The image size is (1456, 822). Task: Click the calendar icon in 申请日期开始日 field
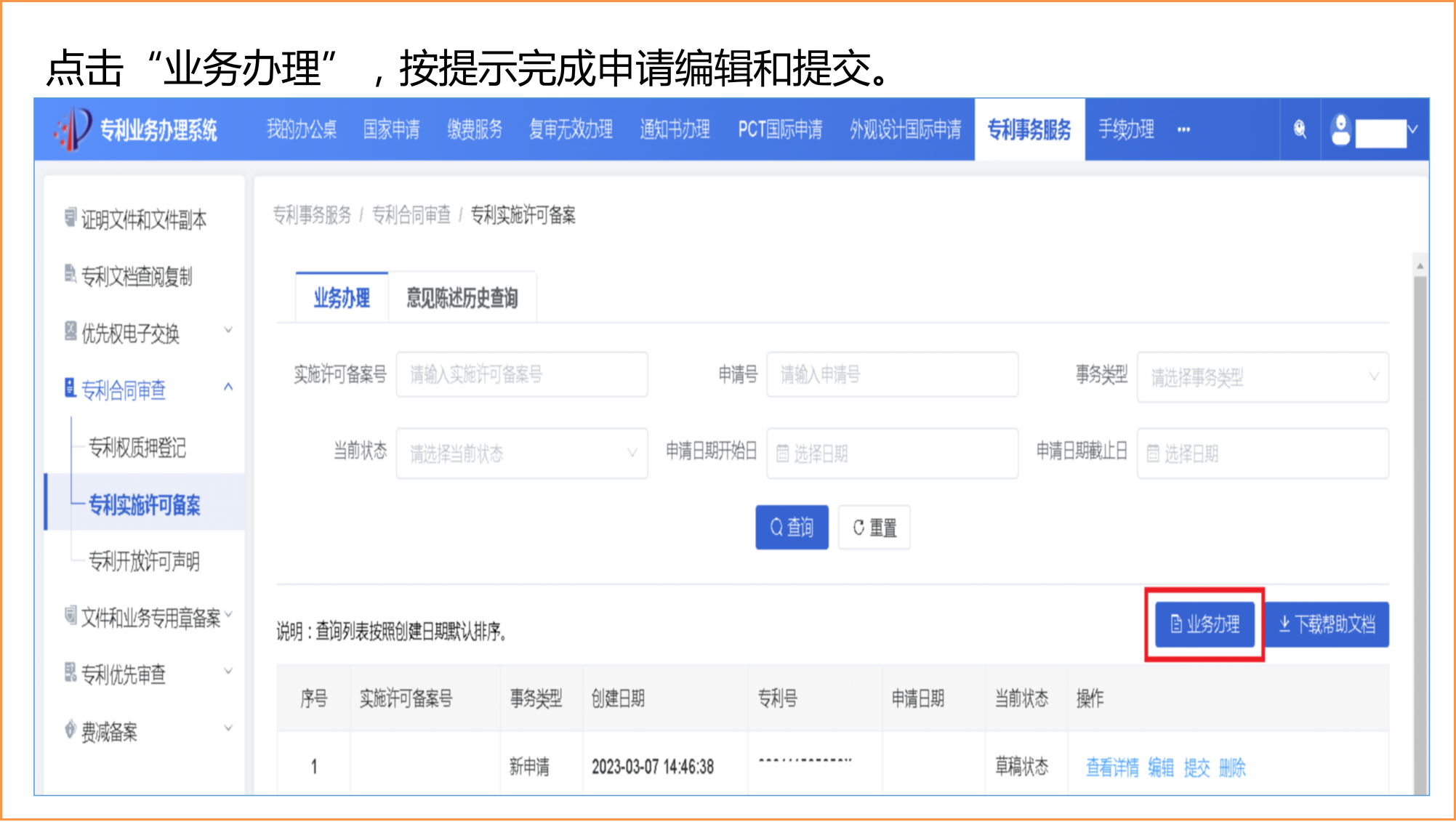[x=782, y=453]
